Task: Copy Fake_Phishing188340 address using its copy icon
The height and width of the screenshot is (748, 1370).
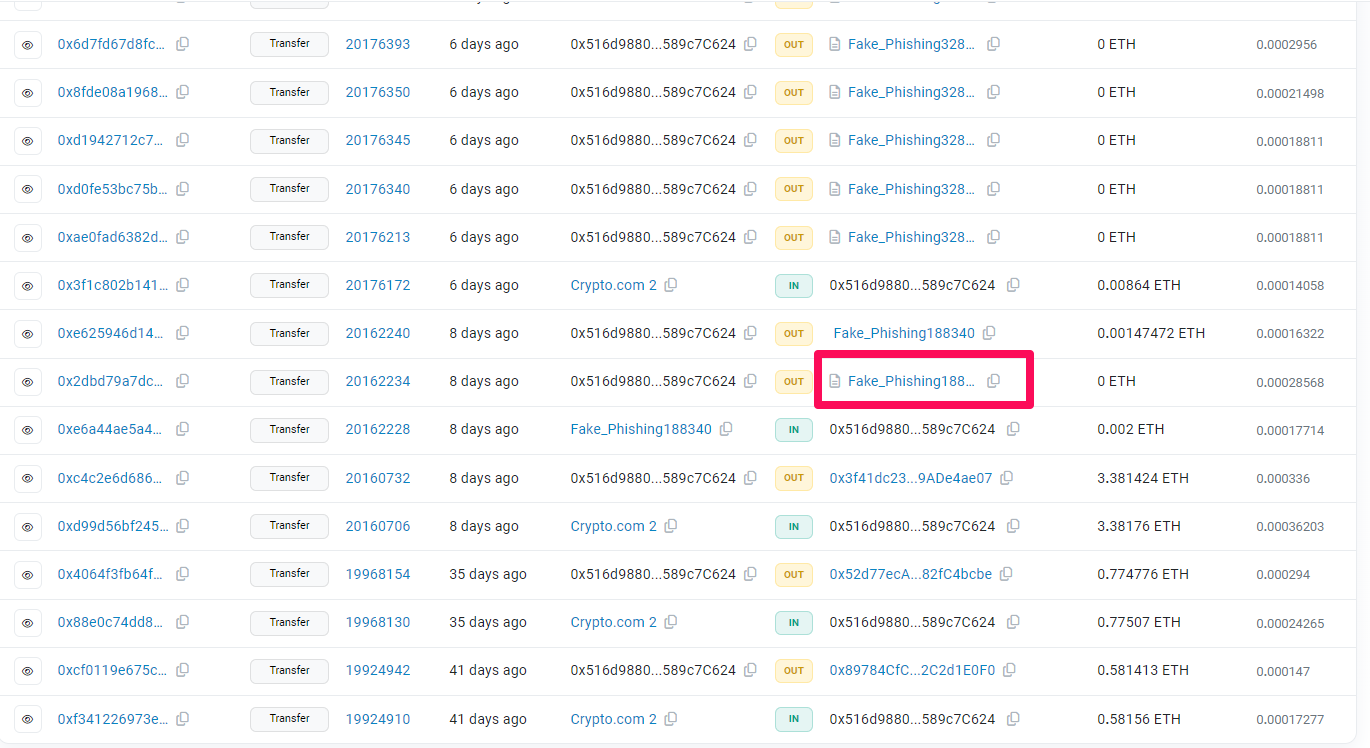Action: point(990,332)
